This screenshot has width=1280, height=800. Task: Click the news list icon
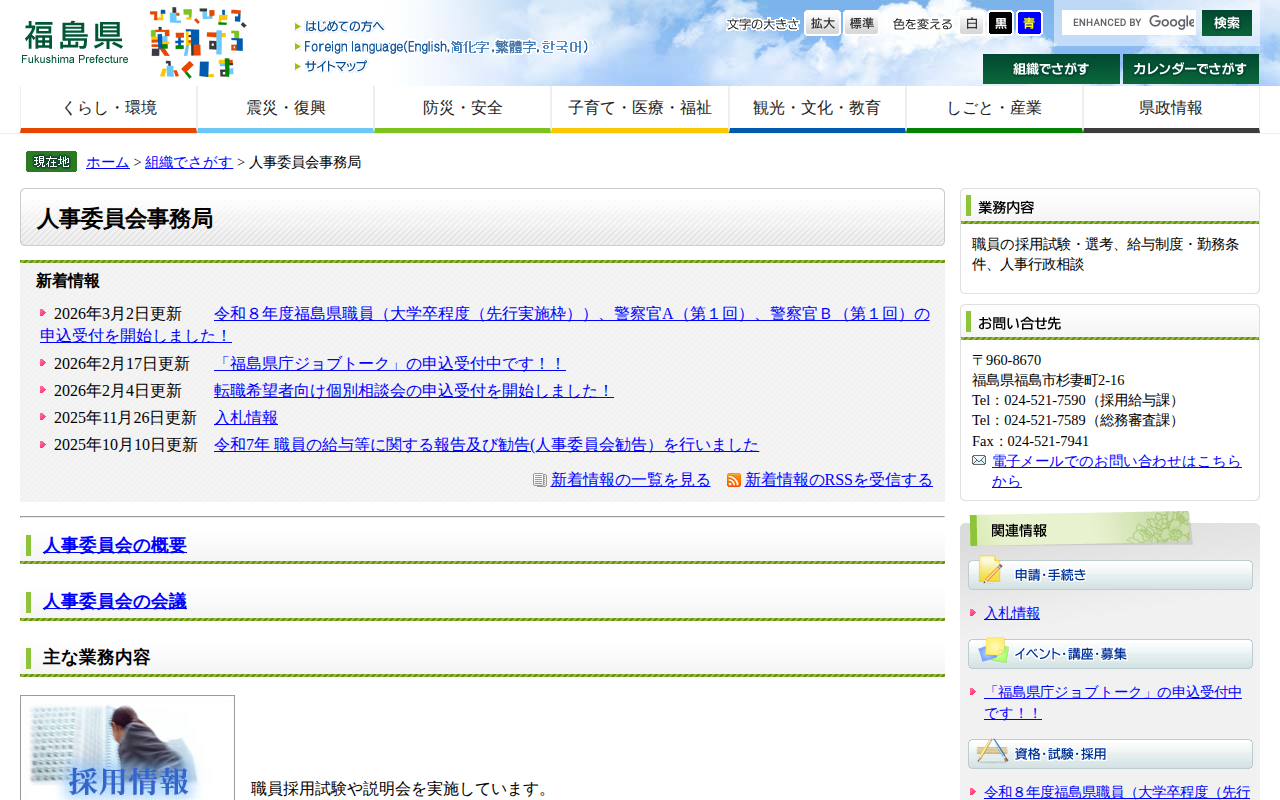(540, 480)
